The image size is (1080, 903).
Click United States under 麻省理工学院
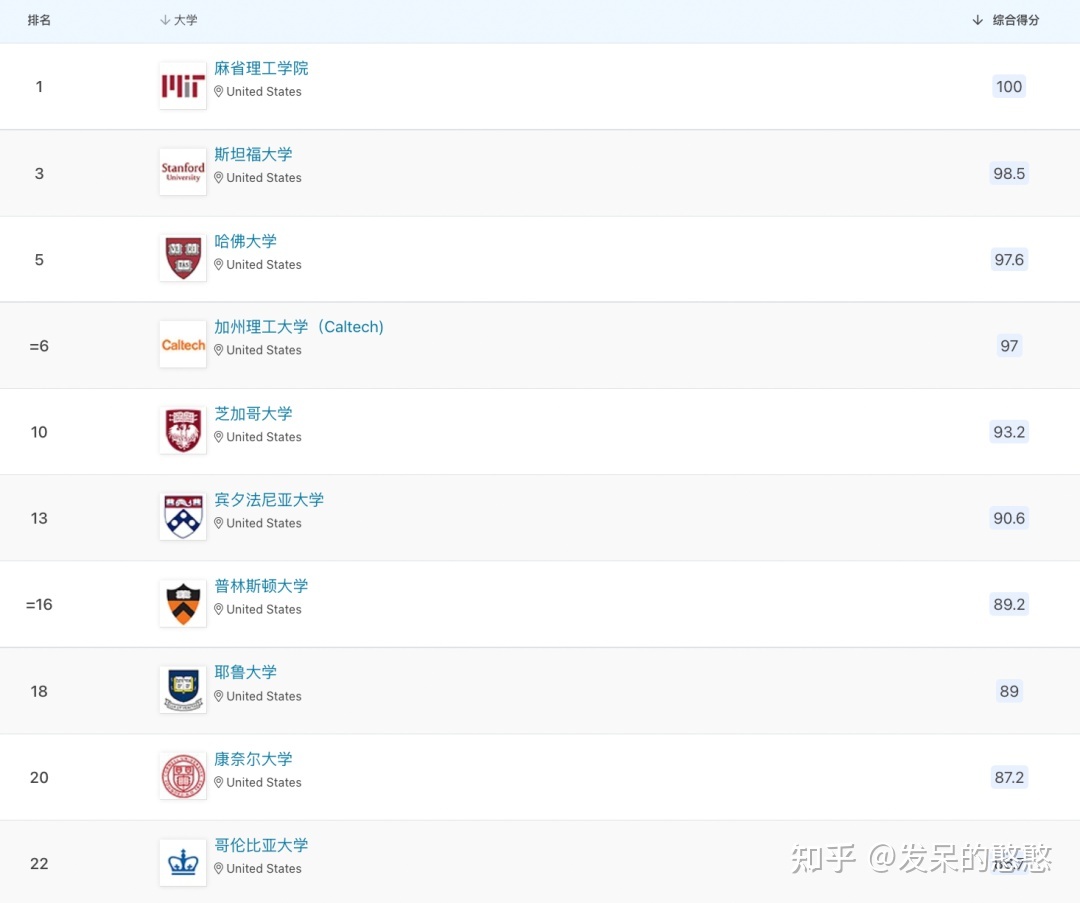point(264,92)
